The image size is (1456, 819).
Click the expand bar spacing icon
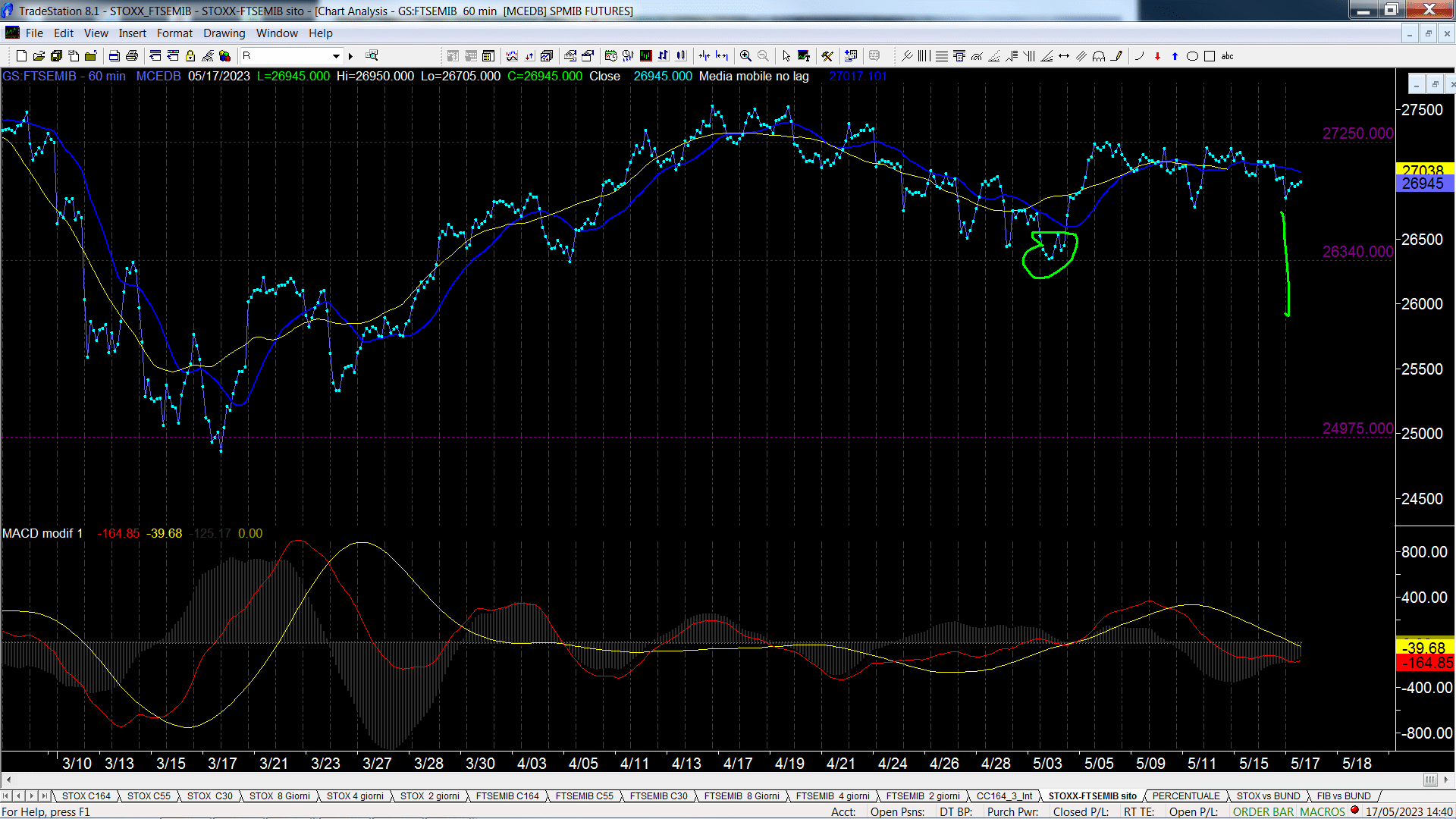point(721,55)
